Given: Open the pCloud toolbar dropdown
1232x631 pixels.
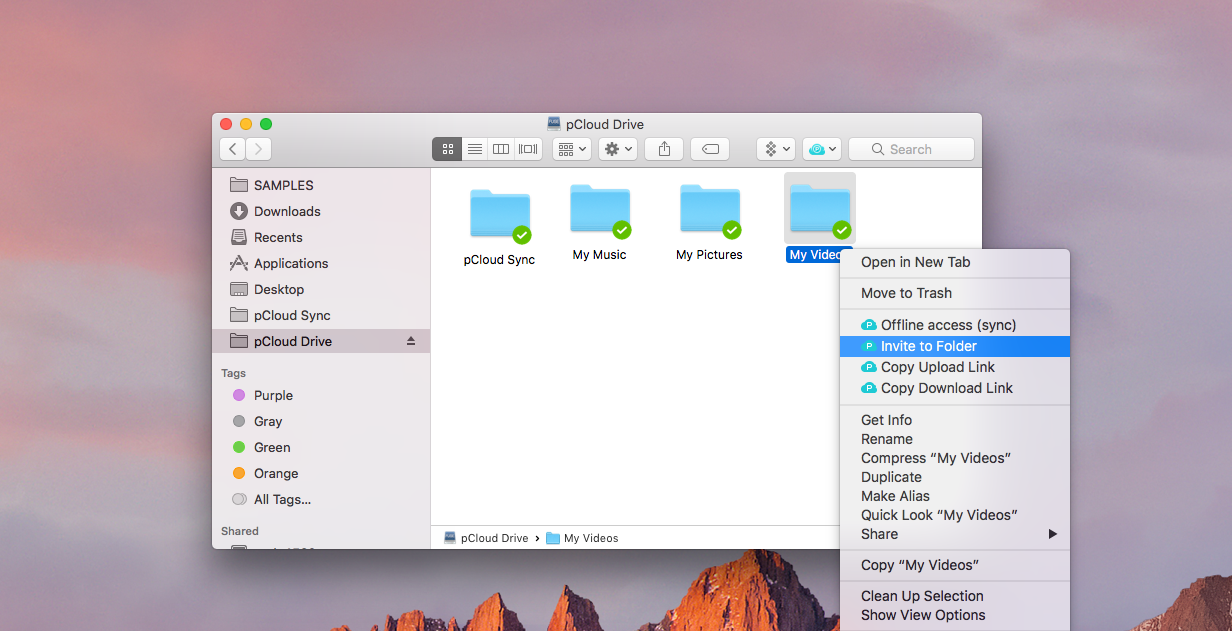Looking at the screenshot, I should click(822, 149).
